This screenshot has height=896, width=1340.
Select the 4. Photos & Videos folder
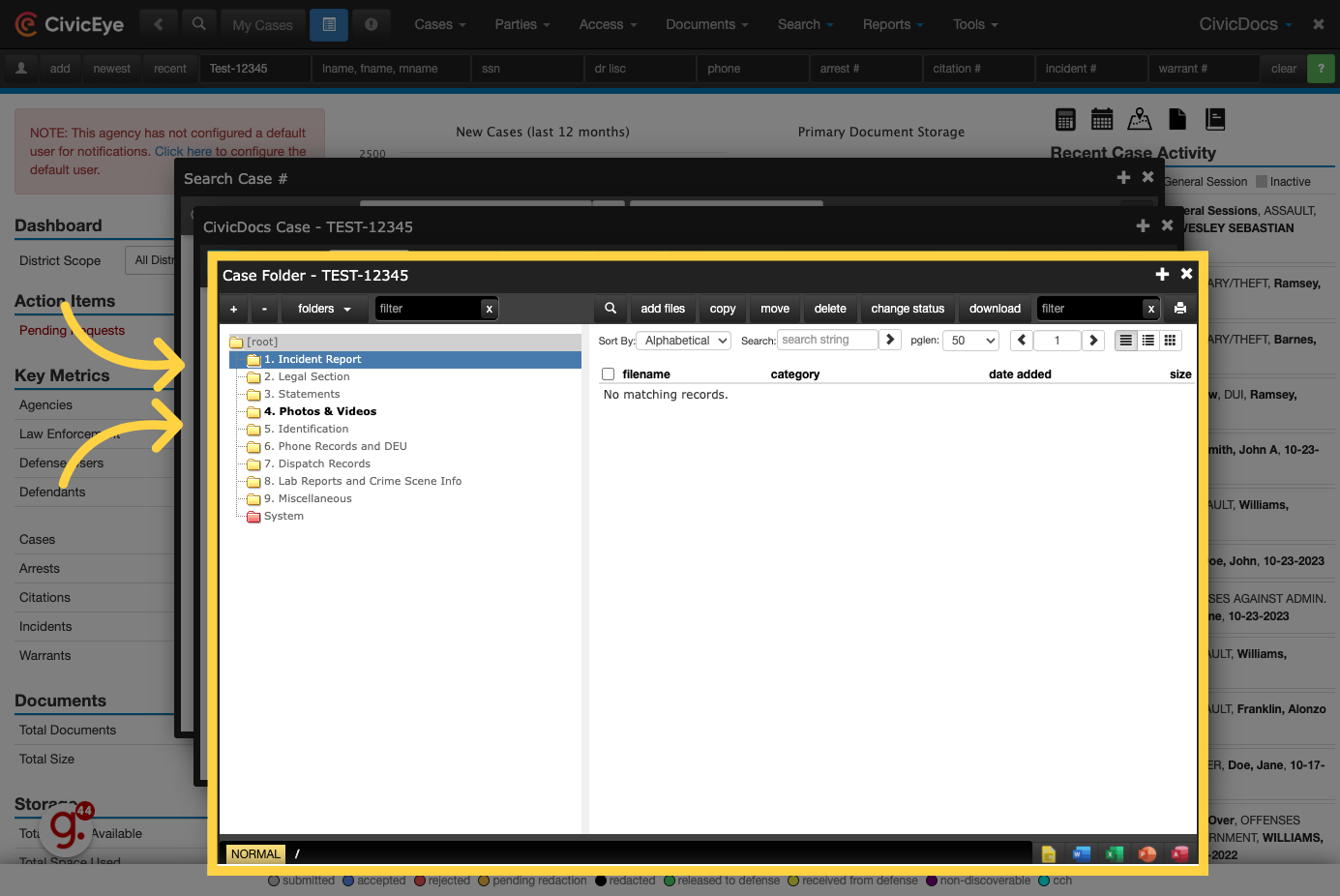(x=320, y=411)
